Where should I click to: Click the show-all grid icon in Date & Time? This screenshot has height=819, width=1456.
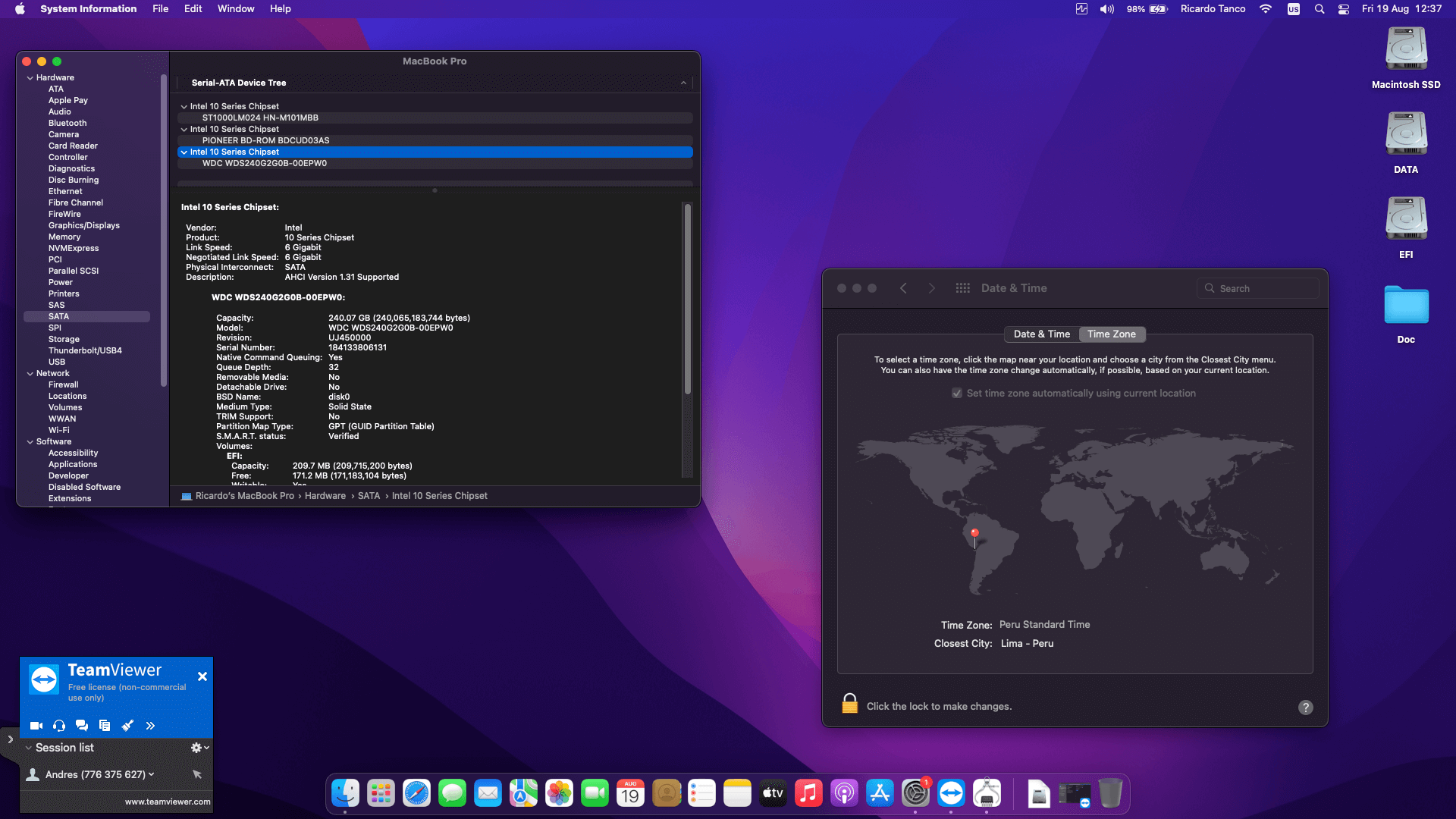point(963,288)
